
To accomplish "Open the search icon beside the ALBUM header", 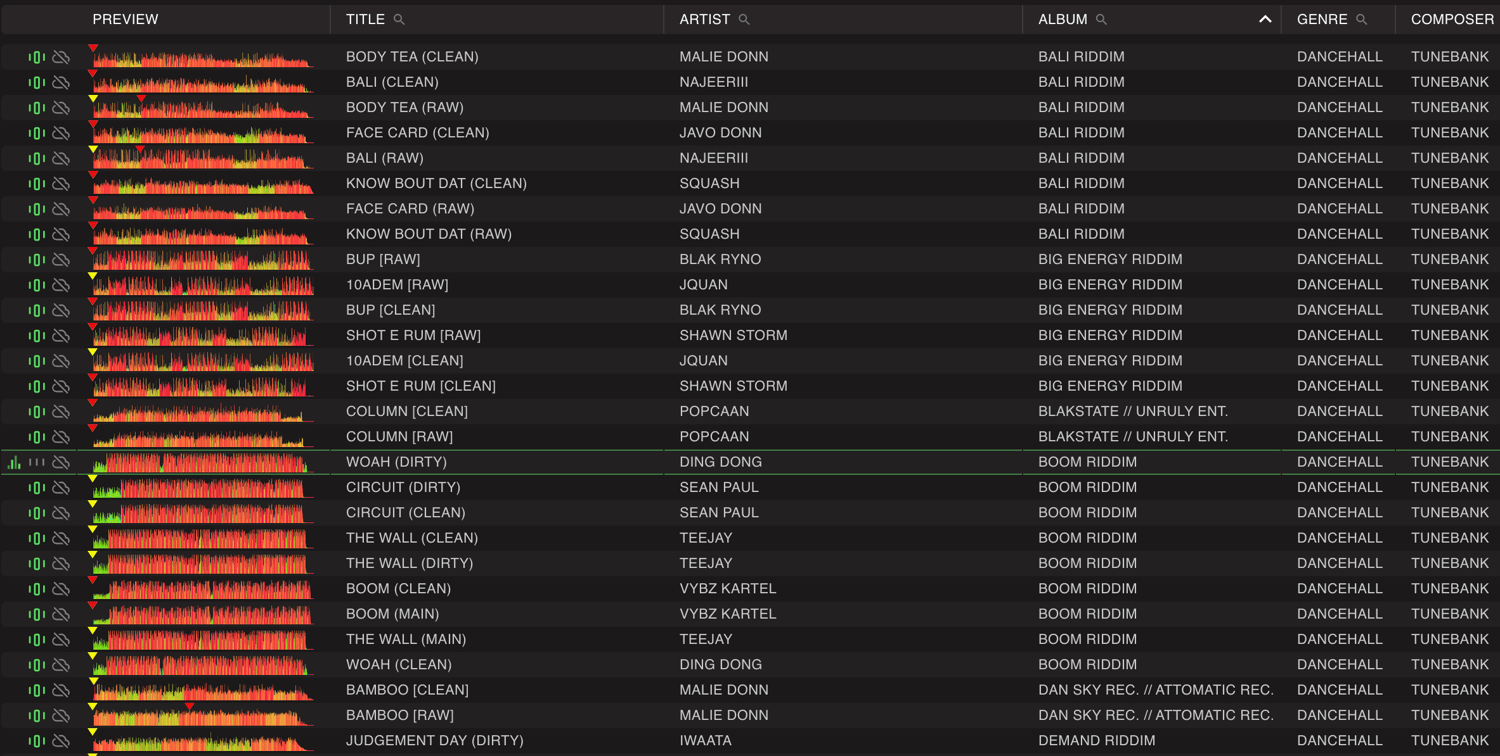I will click(x=1101, y=20).
